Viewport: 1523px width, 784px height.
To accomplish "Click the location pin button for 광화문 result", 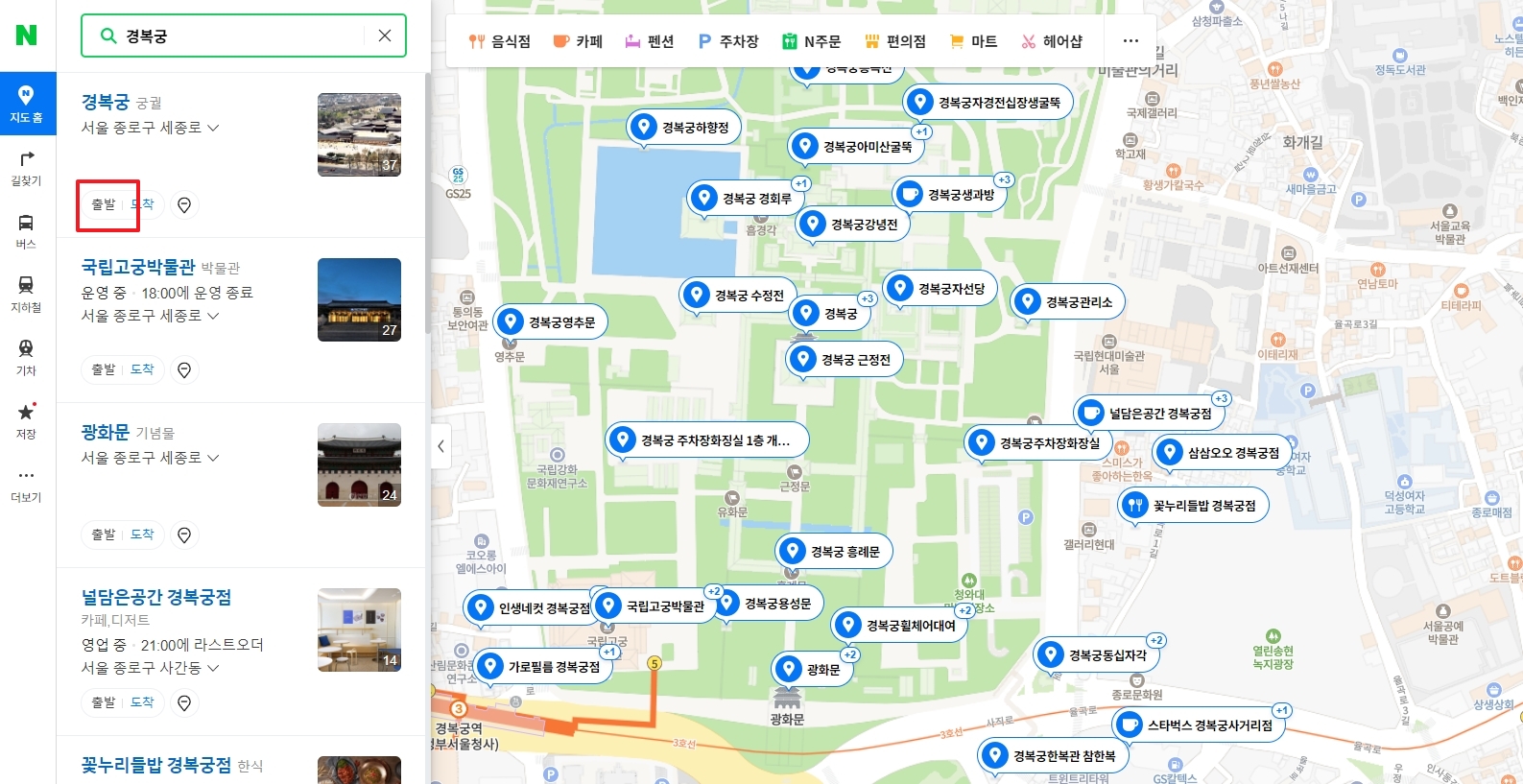I will click(x=184, y=535).
